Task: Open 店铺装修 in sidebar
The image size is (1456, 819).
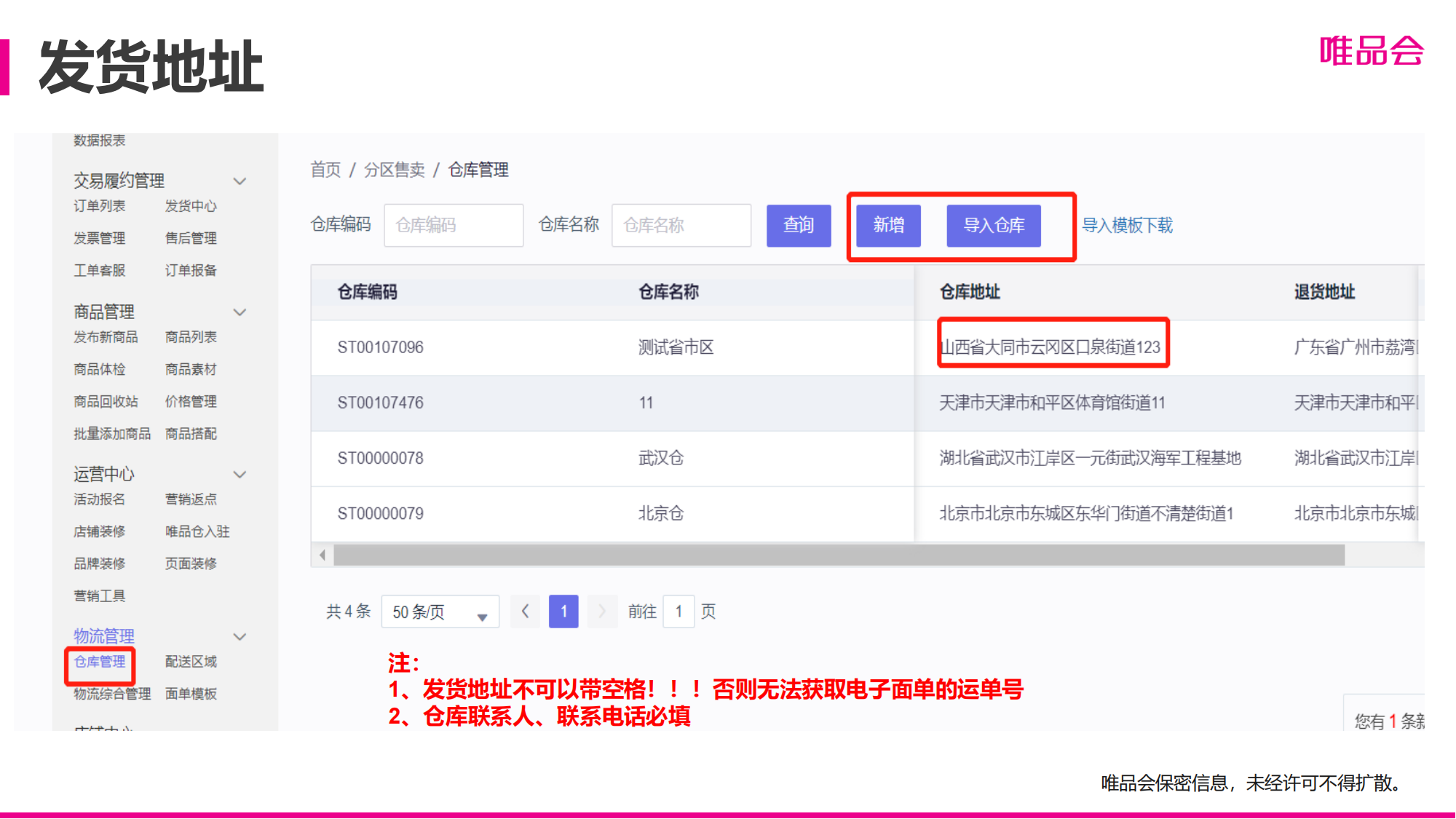Action: click(100, 531)
